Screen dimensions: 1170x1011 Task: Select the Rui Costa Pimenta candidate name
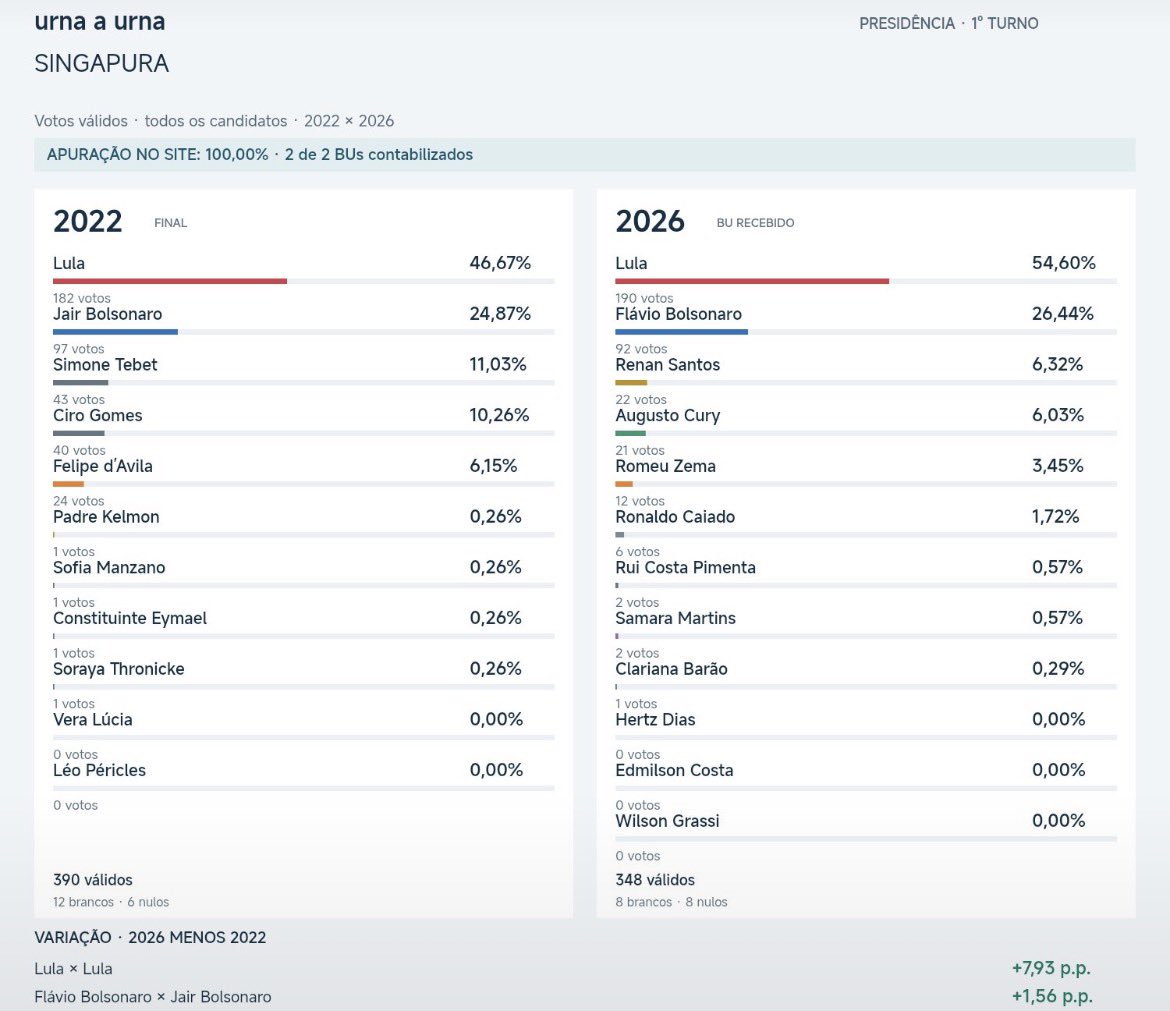686,568
